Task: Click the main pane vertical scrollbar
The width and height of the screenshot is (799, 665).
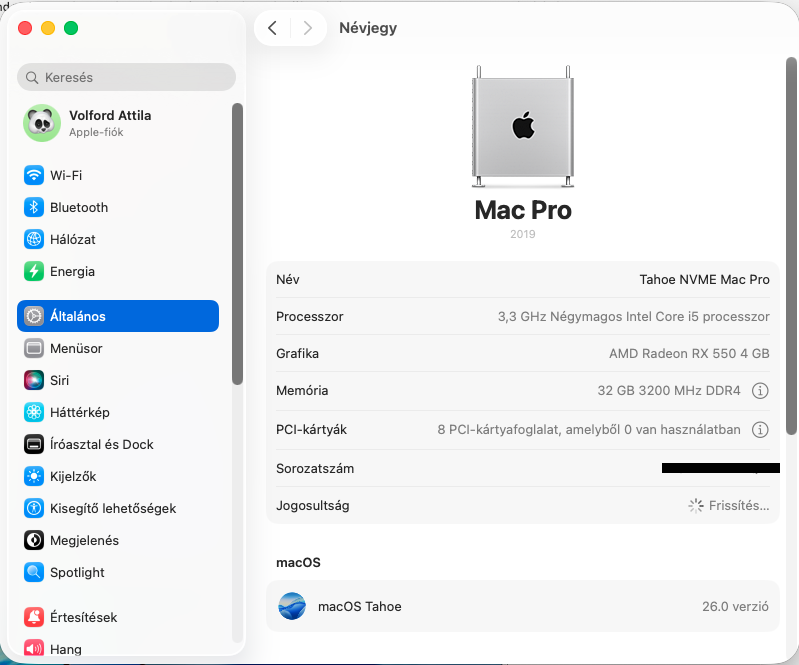Action: point(791,246)
